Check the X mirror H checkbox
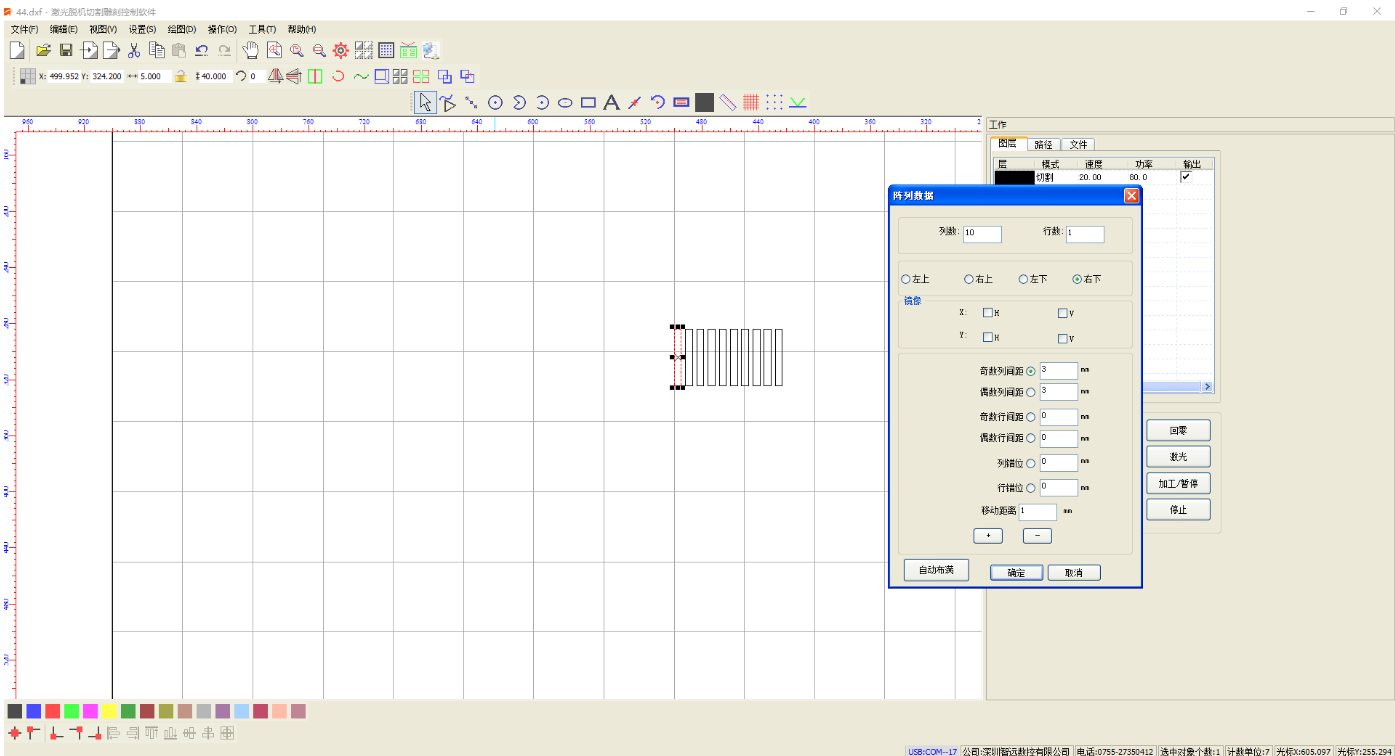The height and width of the screenshot is (756, 1395). point(987,313)
